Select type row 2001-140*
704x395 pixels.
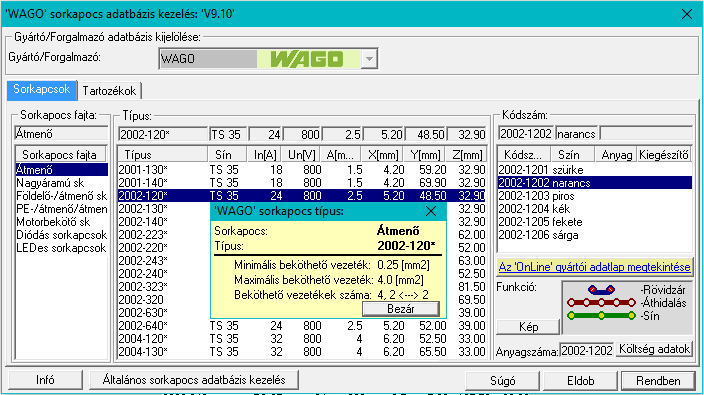coord(302,183)
